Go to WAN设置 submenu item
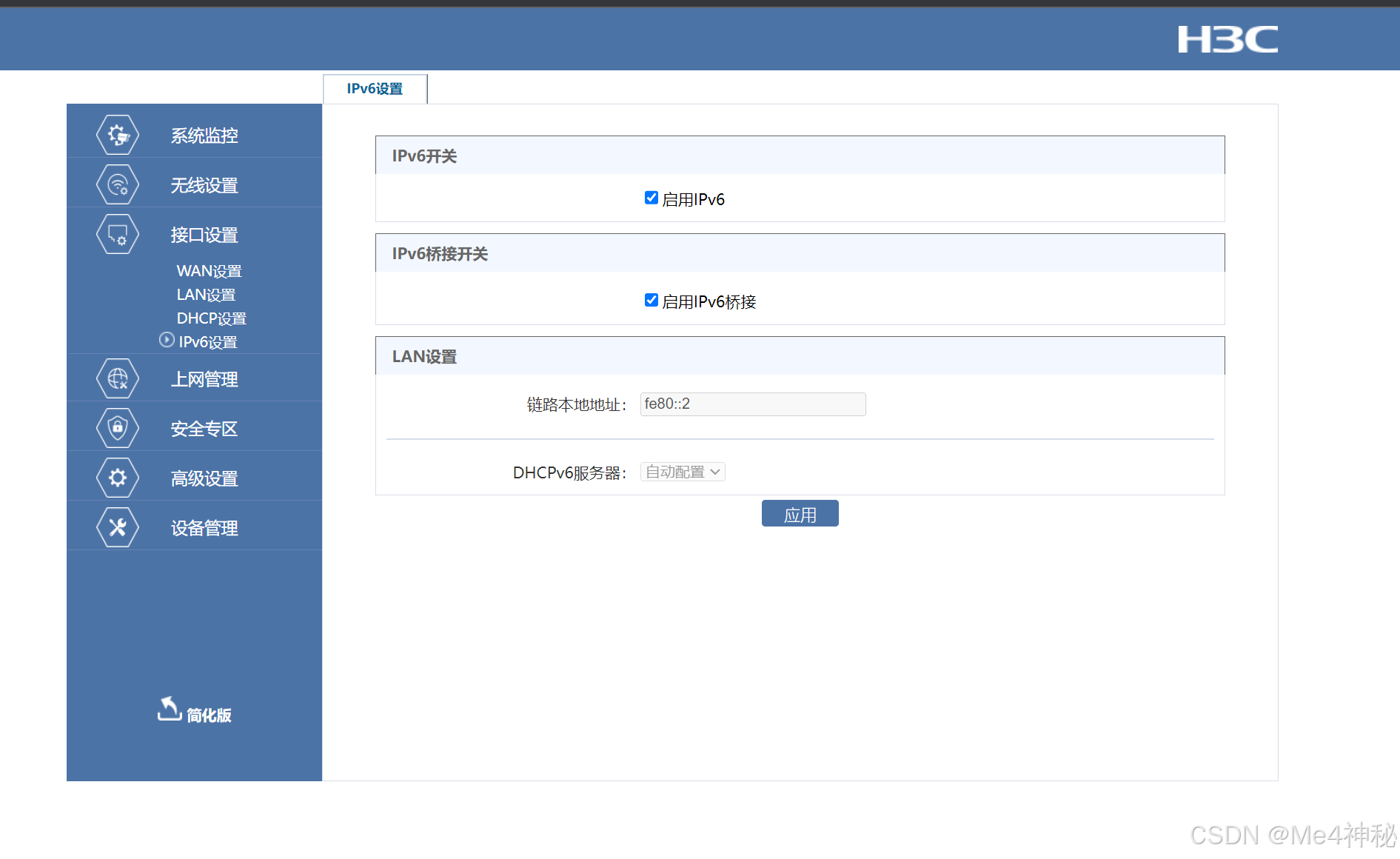The width and height of the screenshot is (1400, 859). click(x=209, y=271)
